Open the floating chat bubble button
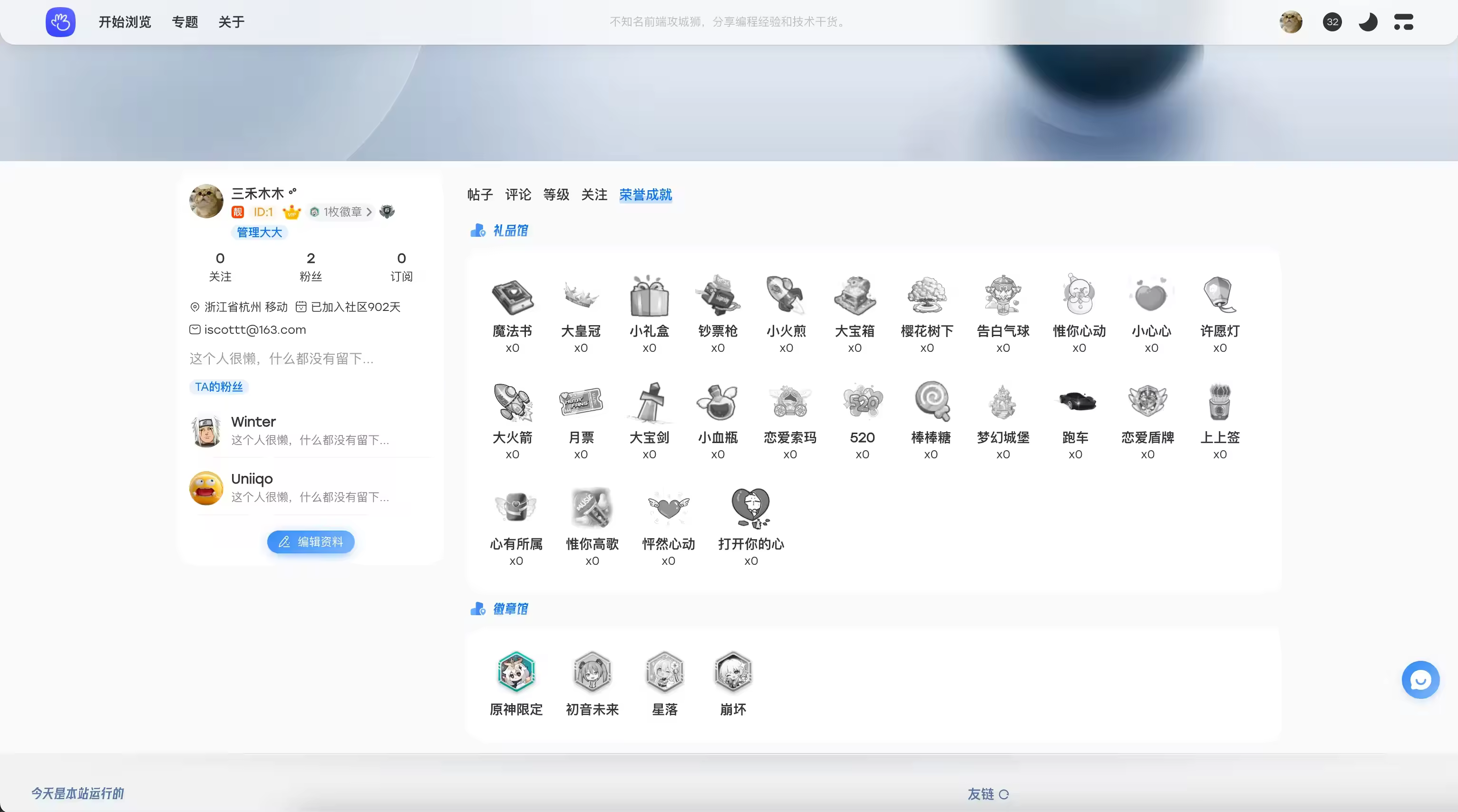The width and height of the screenshot is (1458, 812). tap(1420, 680)
